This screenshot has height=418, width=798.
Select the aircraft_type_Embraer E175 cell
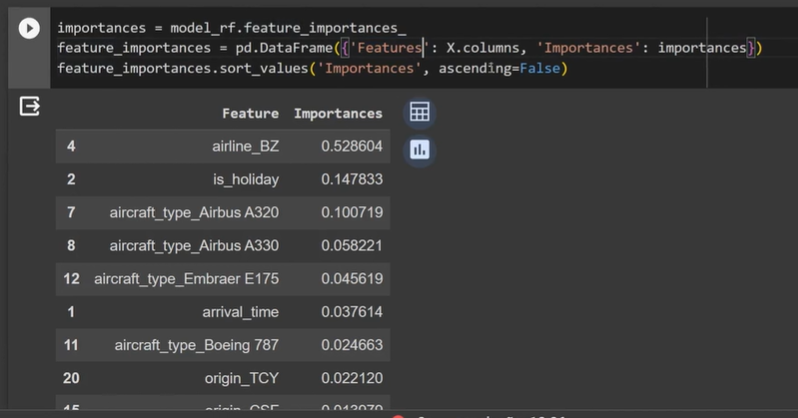[x=186, y=279]
